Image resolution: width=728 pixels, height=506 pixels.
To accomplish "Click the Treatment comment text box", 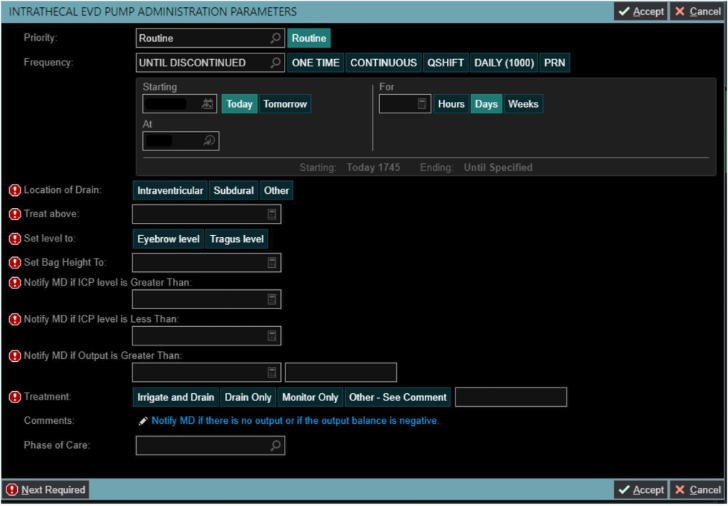I will coord(511,397).
